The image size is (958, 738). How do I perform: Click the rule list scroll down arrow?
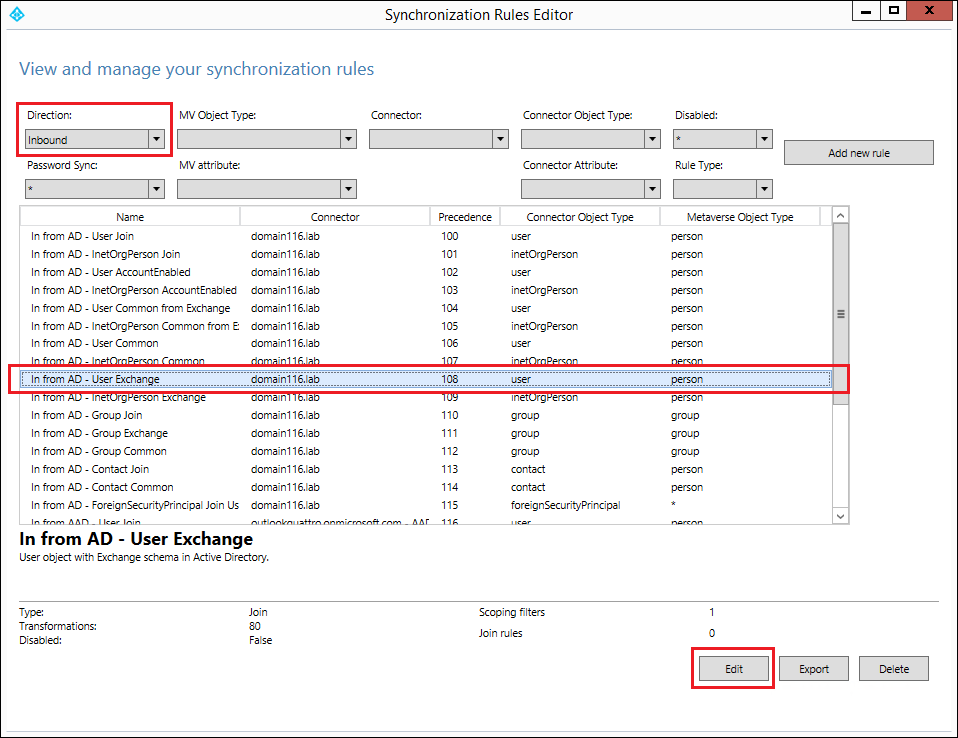[841, 516]
